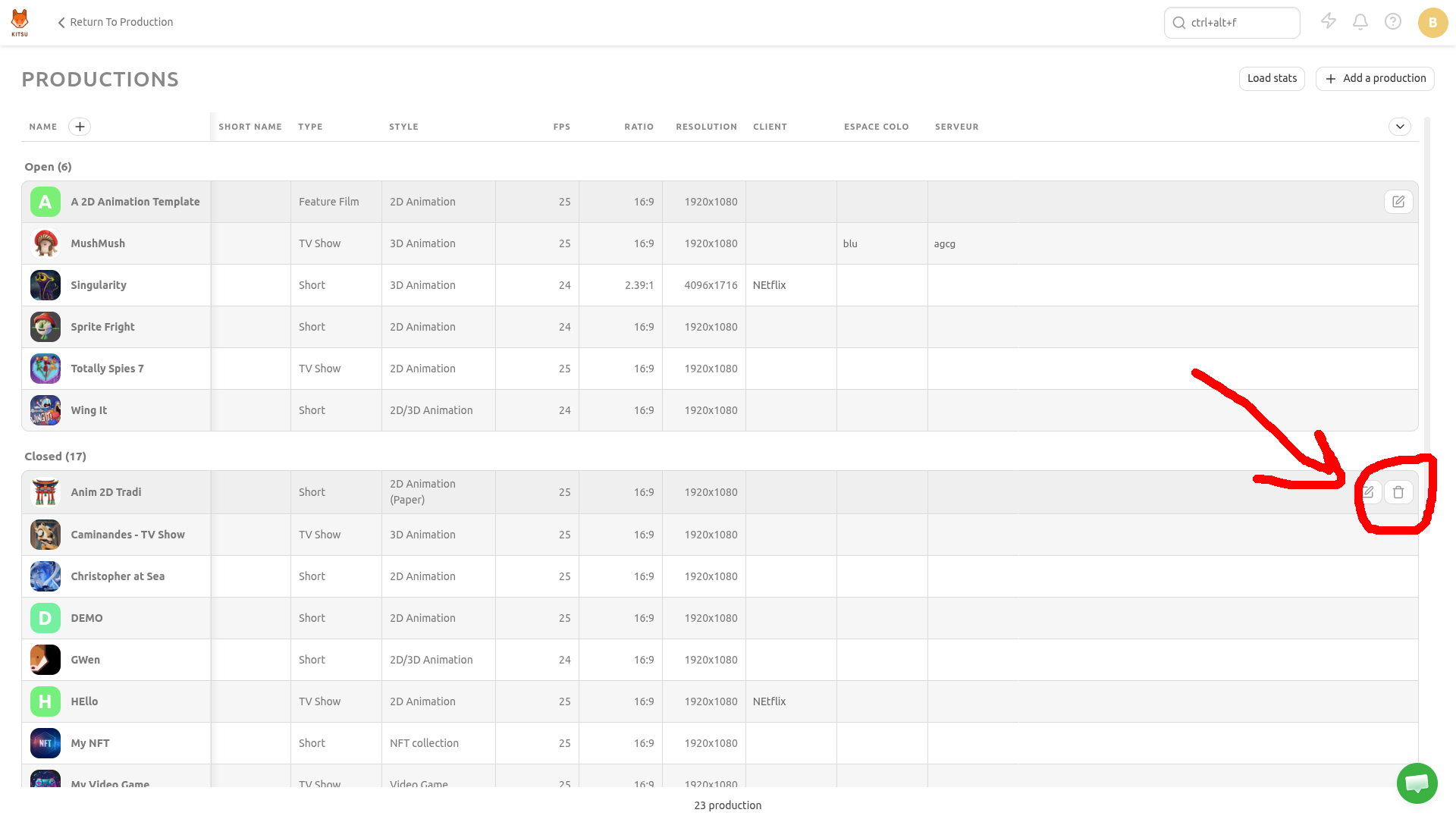Open the notifications bell
1456x819 pixels.
tap(1360, 22)
